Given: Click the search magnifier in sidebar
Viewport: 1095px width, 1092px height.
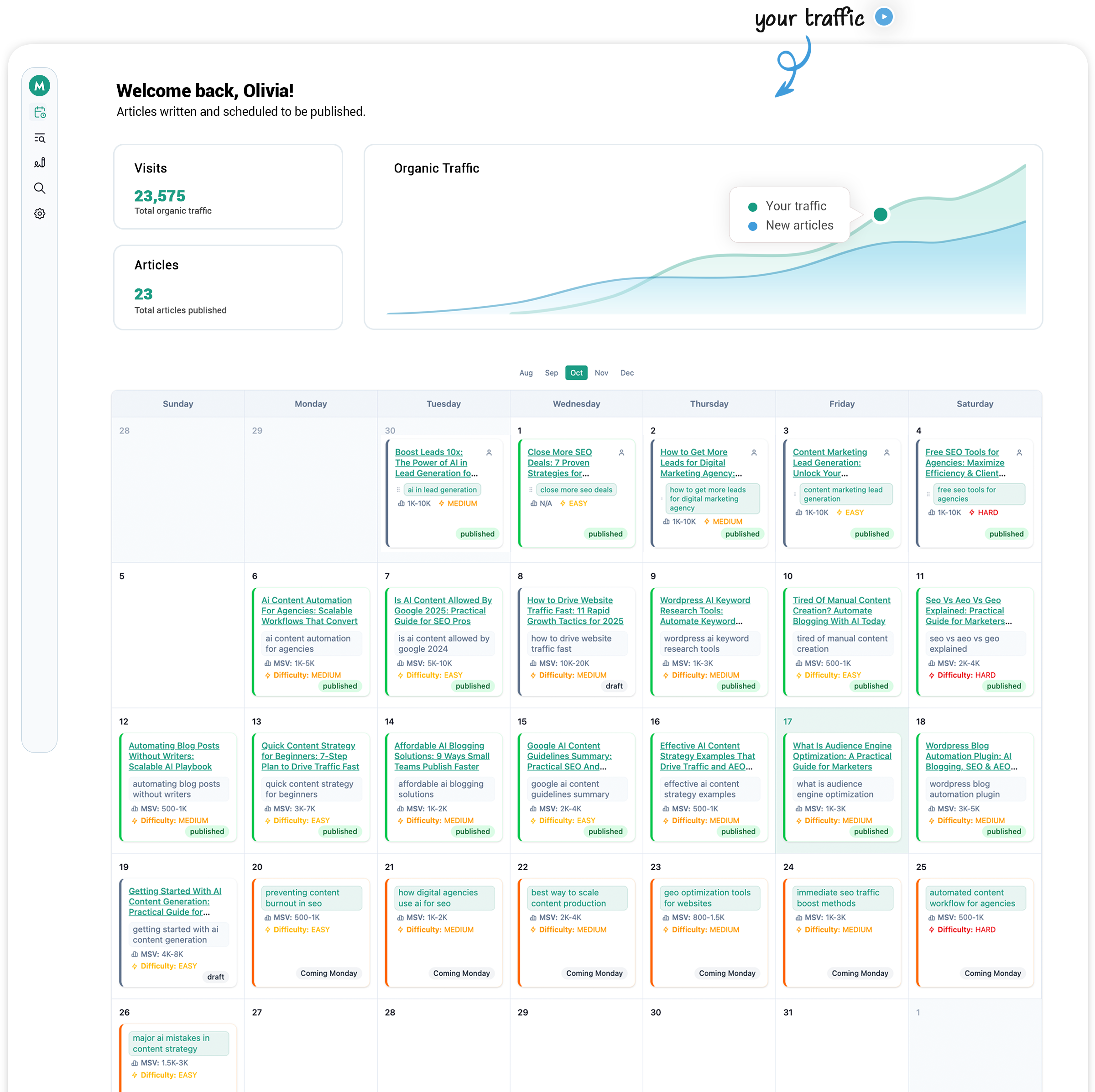Looking at the screenshot, I should click(x=40, y=188).
